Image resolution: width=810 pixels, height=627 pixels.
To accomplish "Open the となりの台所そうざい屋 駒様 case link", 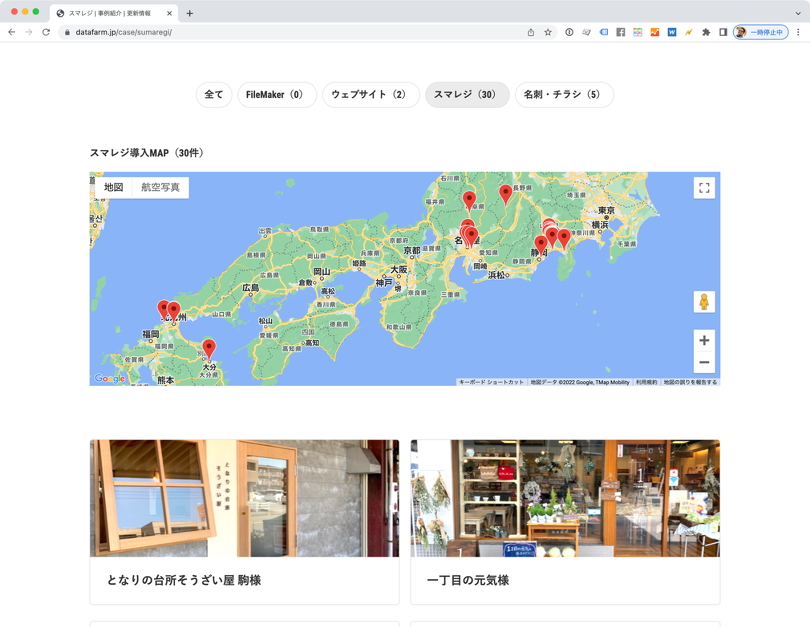I will (184, 580).
